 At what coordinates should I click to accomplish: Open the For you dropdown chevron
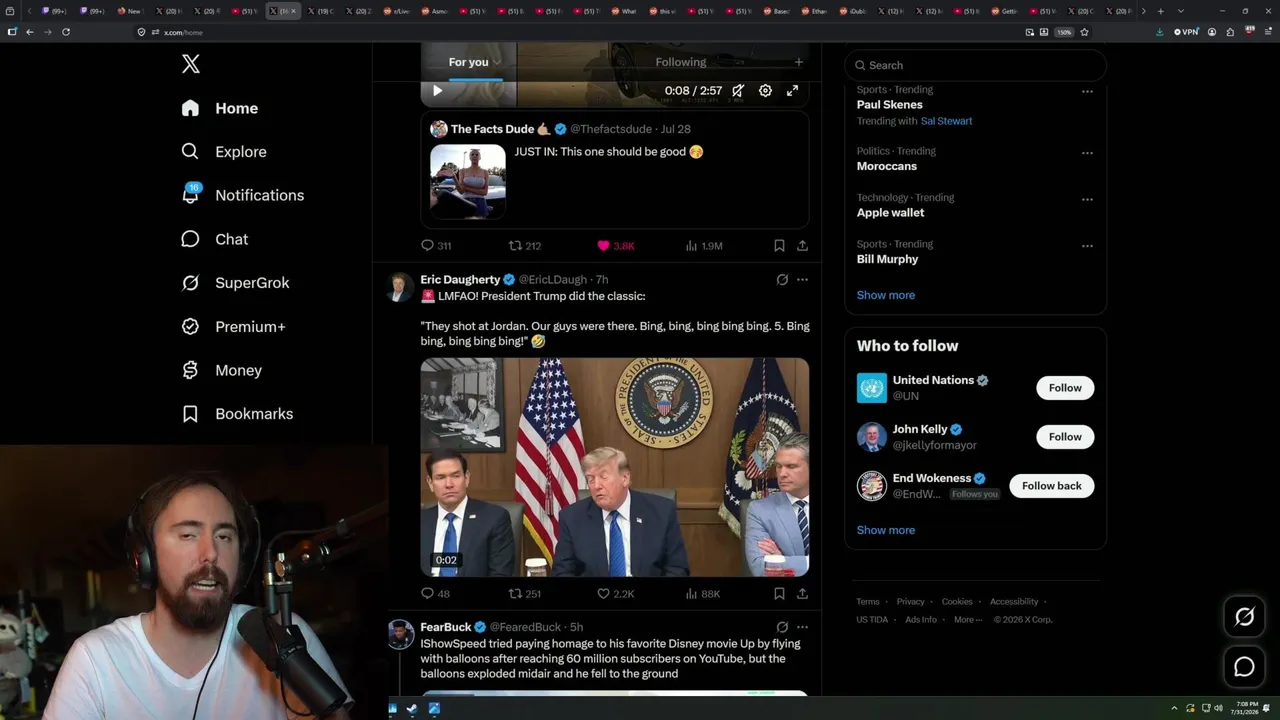pyautogui.click(x=497, y=63)
